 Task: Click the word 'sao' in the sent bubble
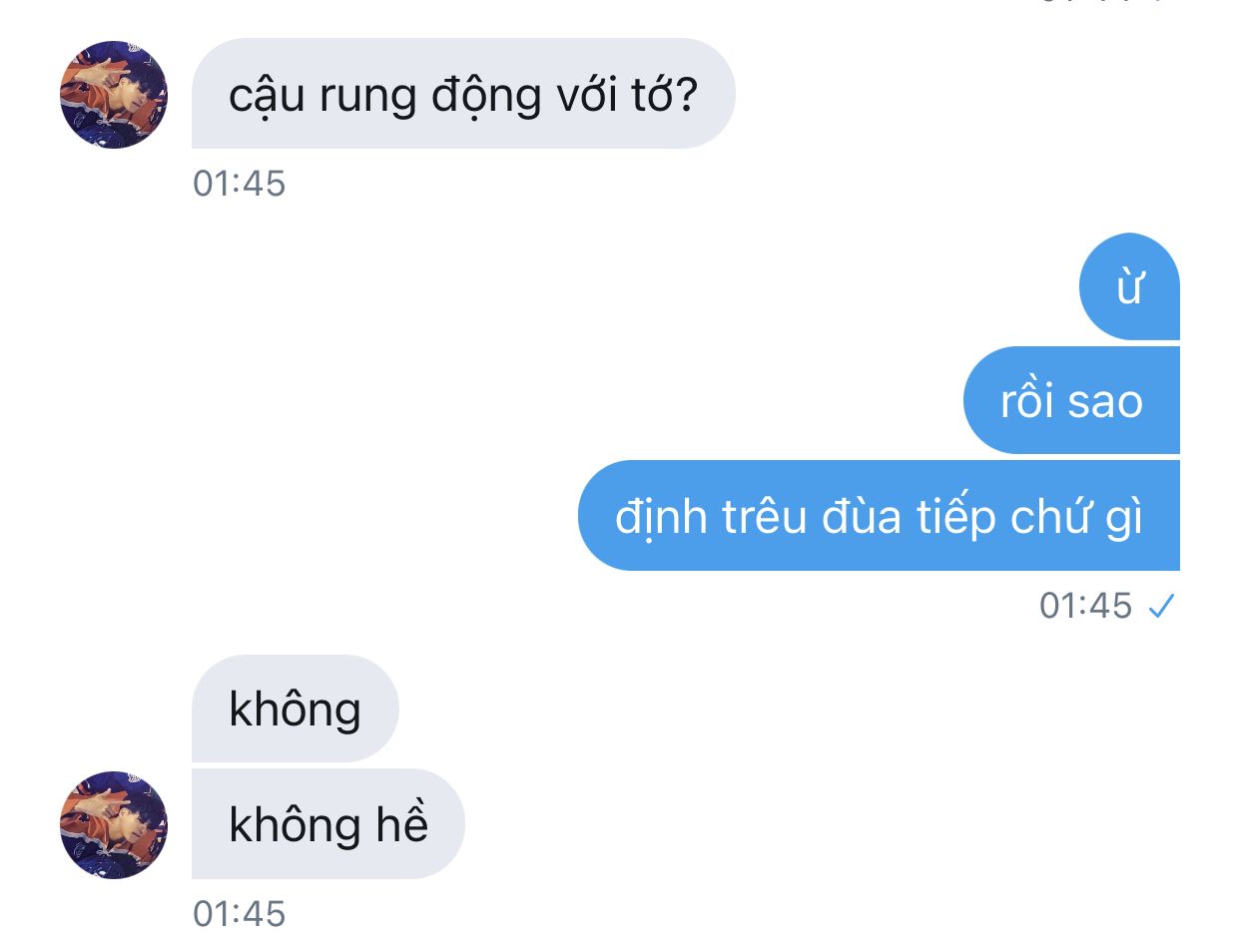[1105, 402]
